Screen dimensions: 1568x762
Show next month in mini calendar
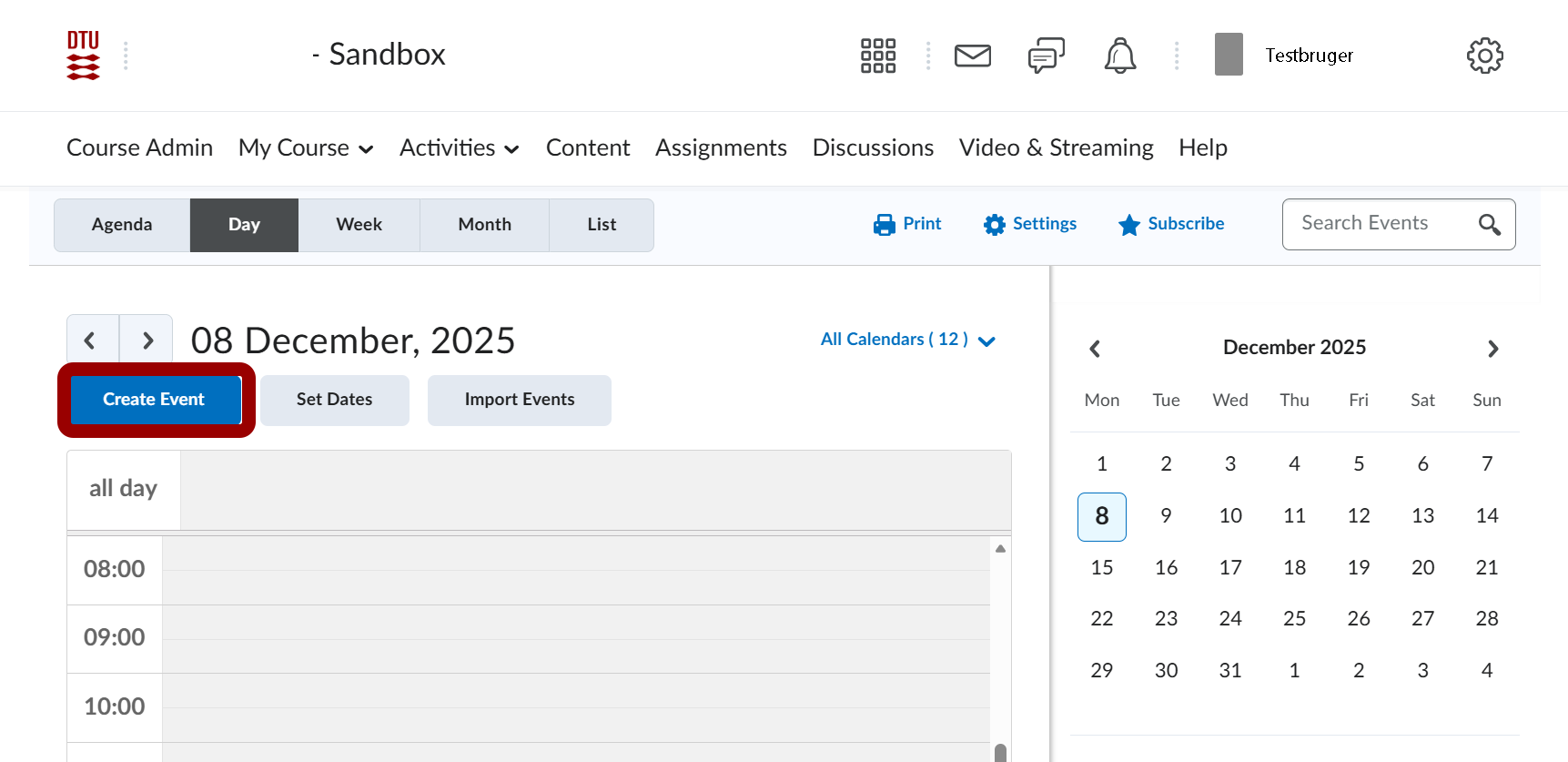coord(1492,349)
